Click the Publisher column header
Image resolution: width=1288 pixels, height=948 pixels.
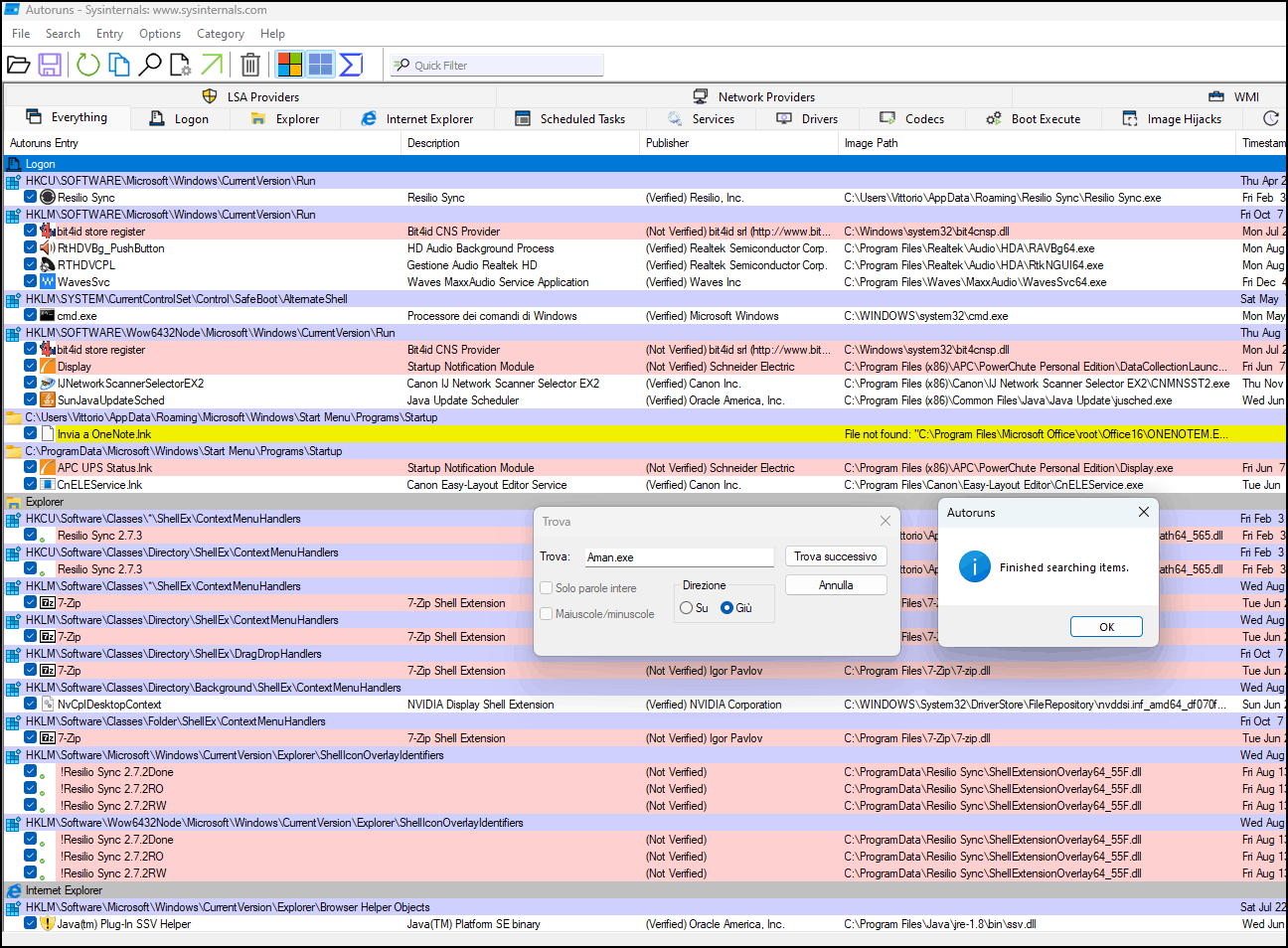pos(668,143)
